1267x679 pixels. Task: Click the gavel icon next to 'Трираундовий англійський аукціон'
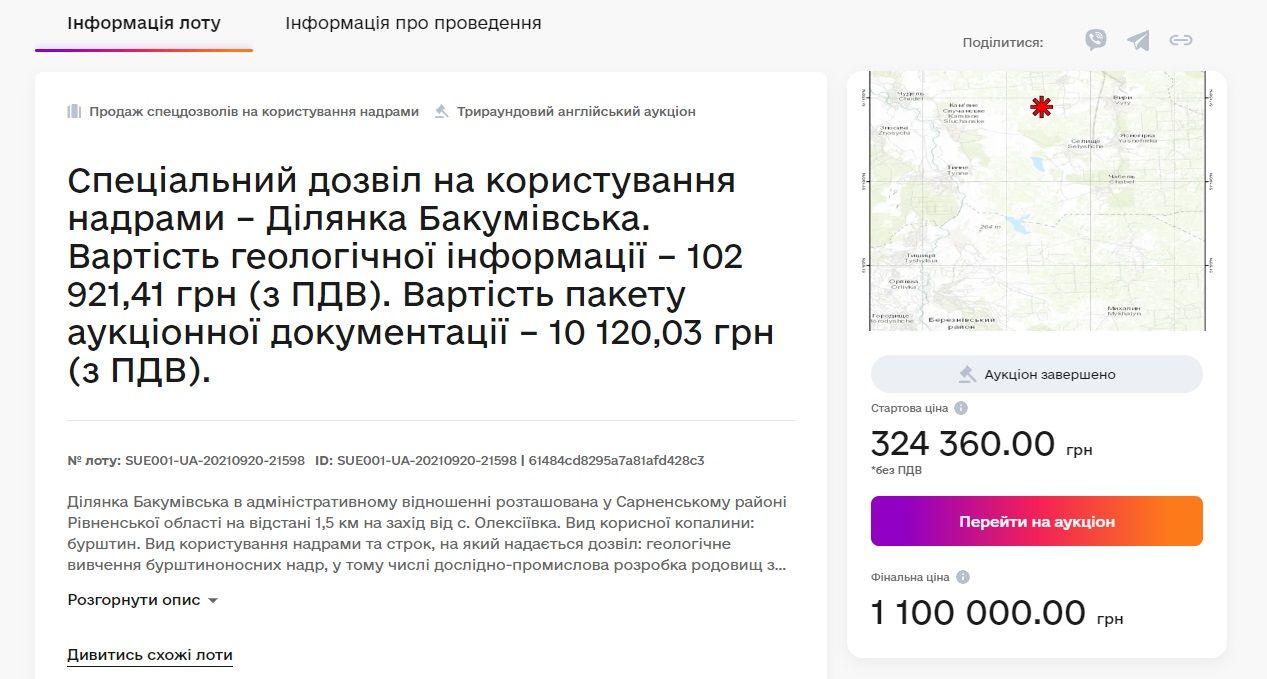[x=442, y=111]
